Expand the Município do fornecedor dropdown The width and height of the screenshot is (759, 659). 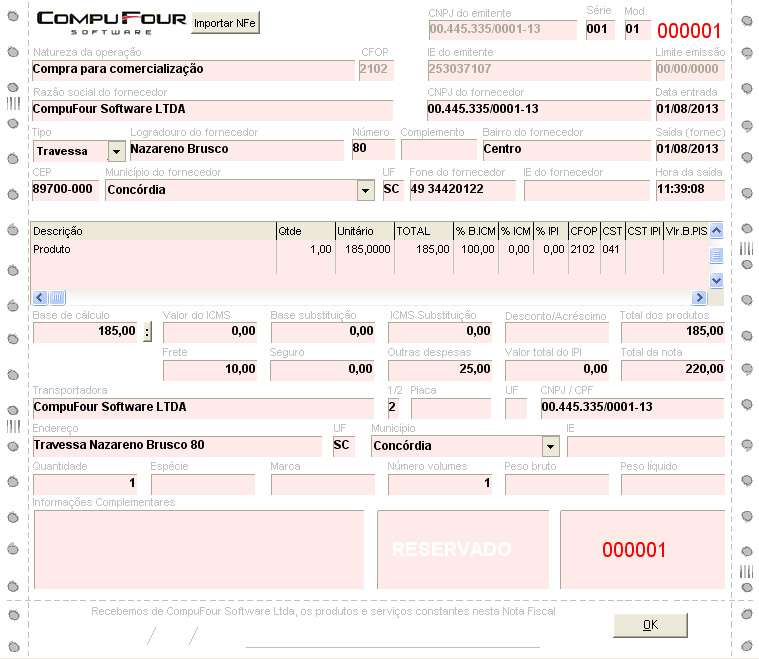pos(365,190)
